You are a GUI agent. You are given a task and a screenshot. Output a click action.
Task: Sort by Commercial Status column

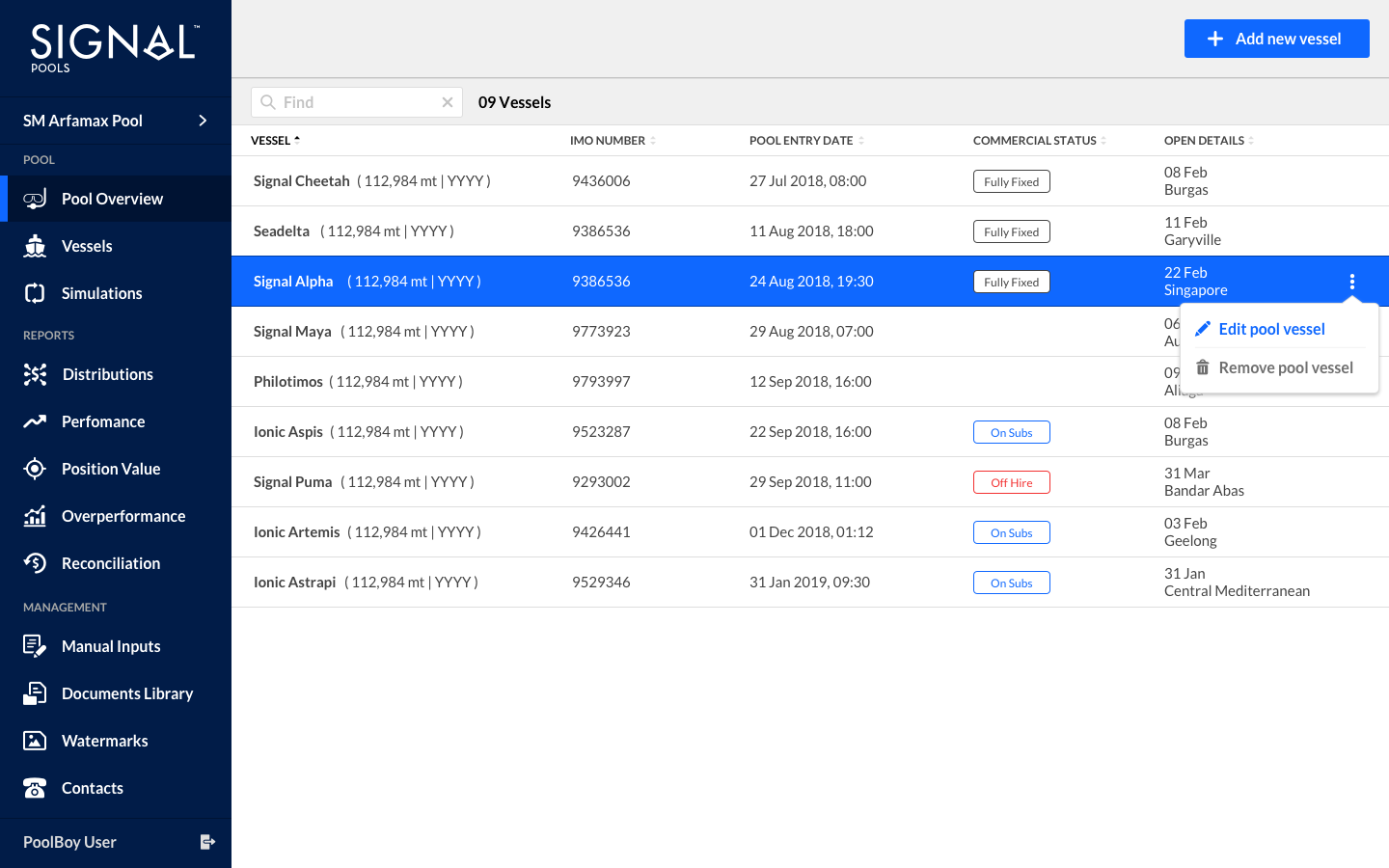(x=1039, y=141)
